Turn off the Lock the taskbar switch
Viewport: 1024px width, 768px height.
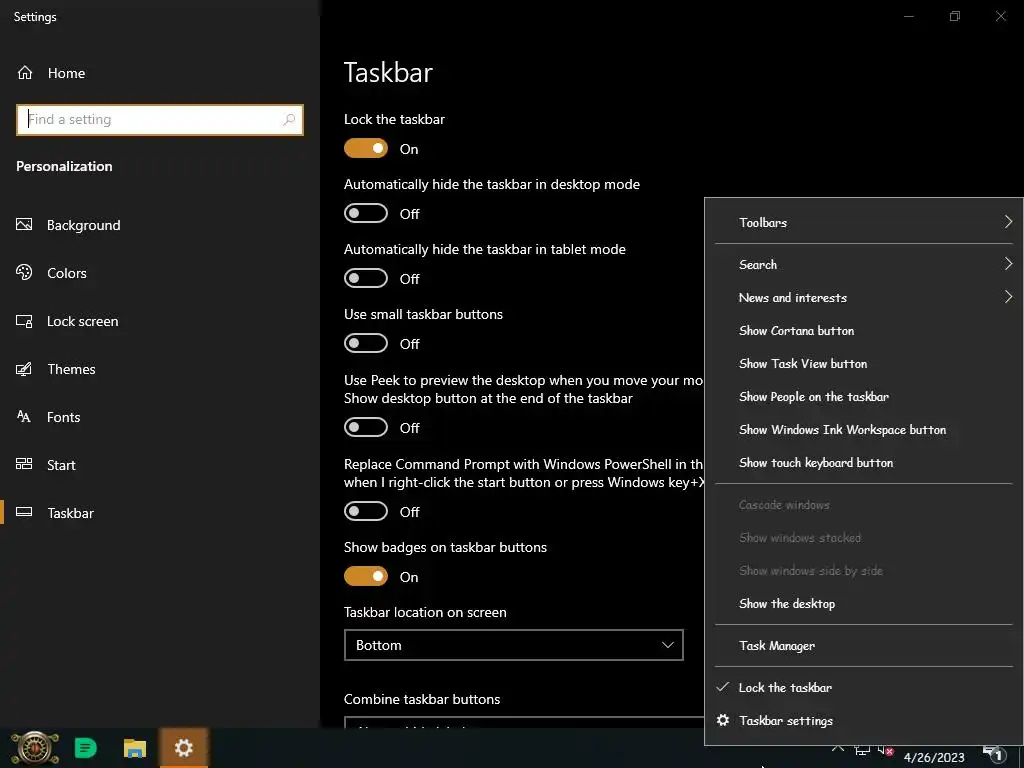pos(366,148)
